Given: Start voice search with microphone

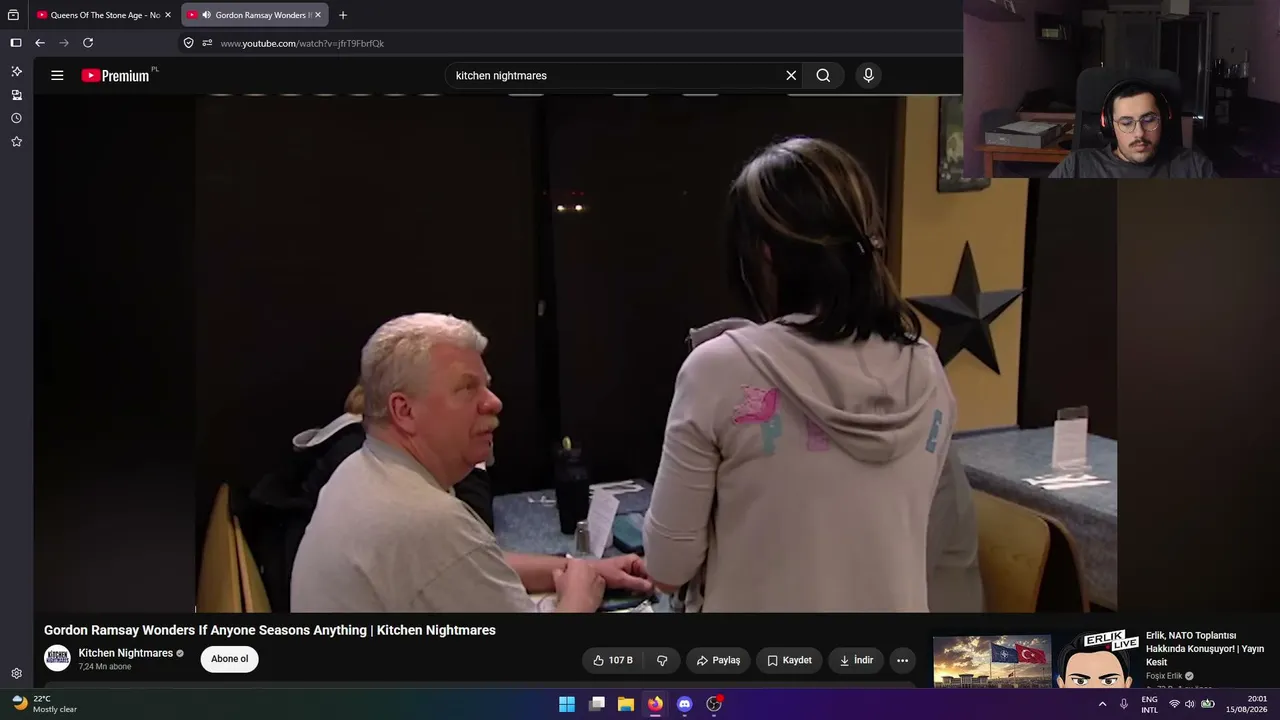Looking at the screenshot, I should (868, 75).
